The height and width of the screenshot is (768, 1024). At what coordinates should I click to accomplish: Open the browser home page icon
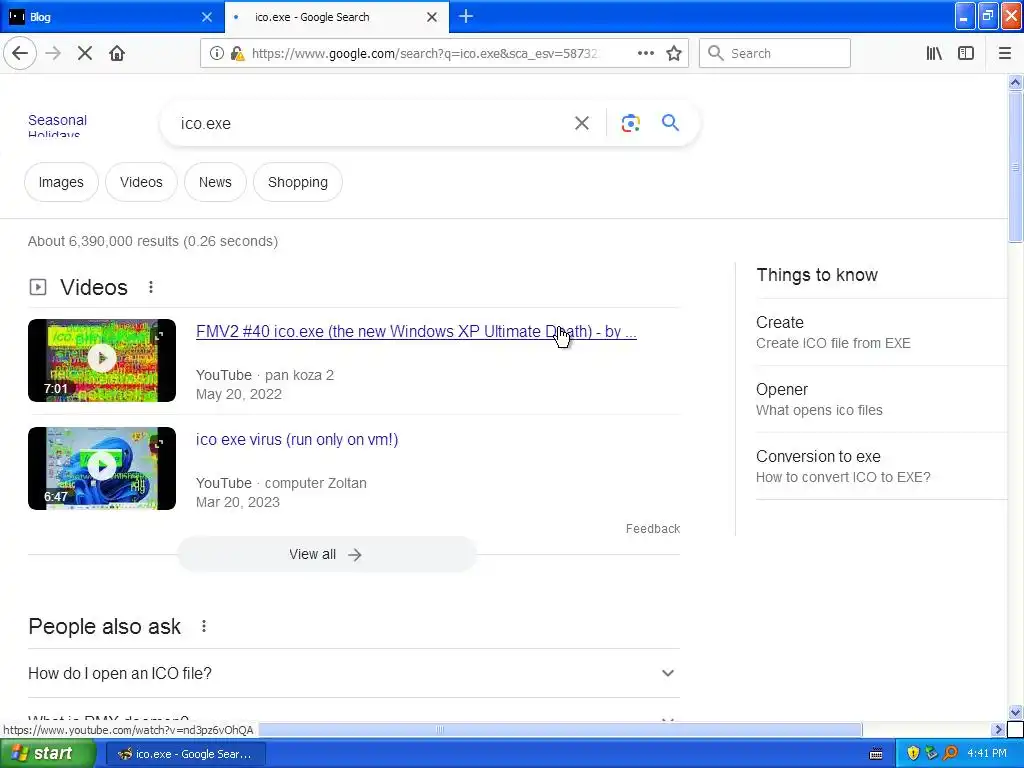pos(117,53)
